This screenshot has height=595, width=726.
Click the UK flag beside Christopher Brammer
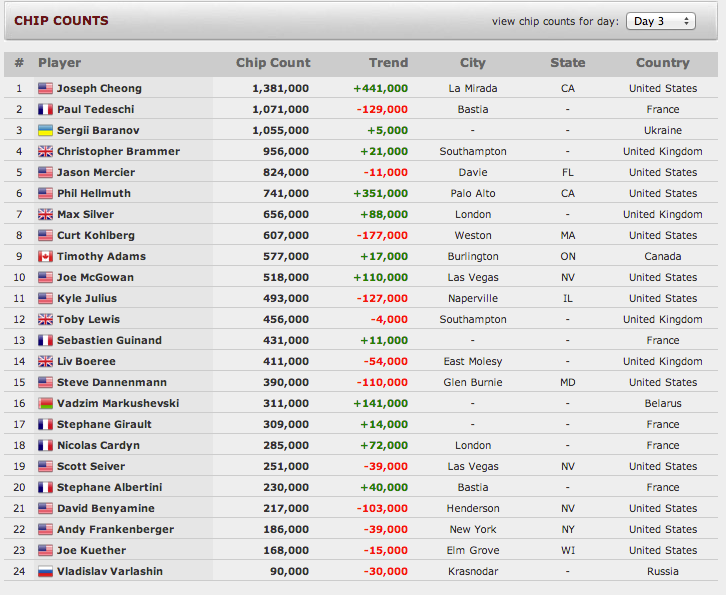coord(45,151)
